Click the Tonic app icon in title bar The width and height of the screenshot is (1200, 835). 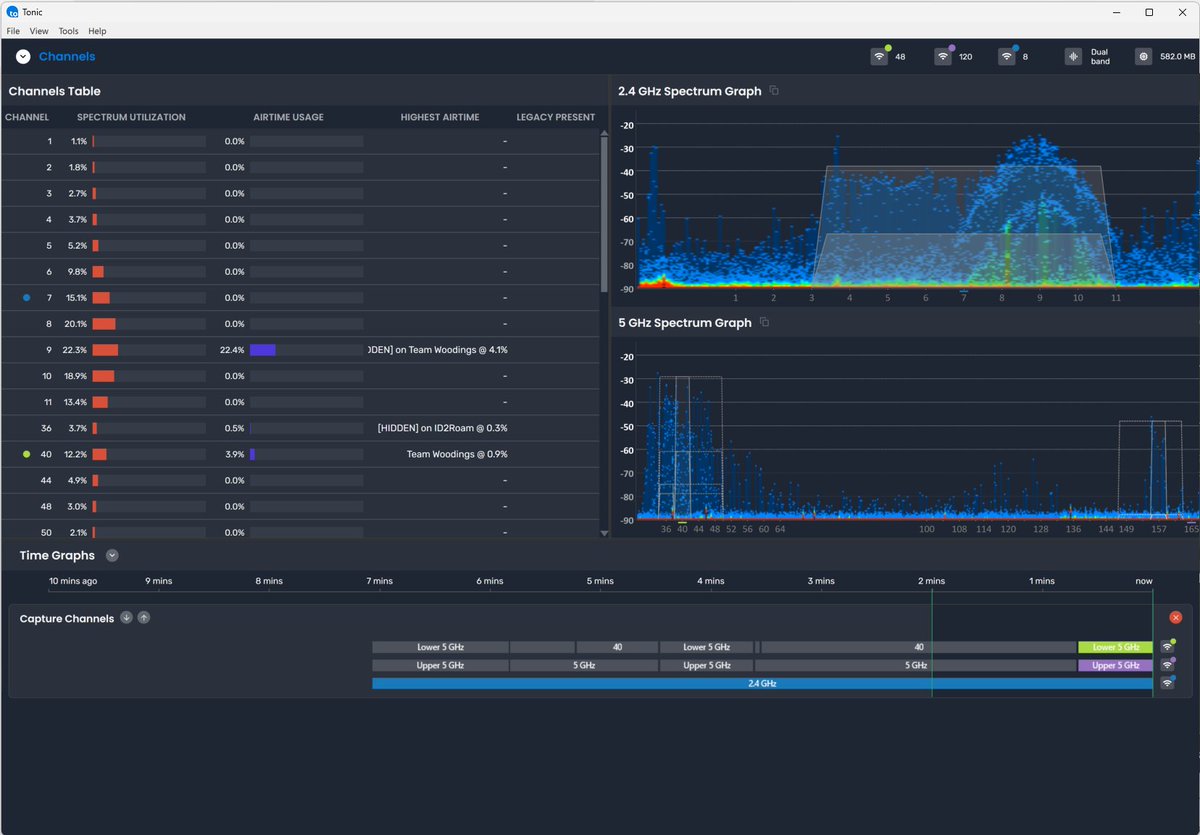(x=10, y=11)
